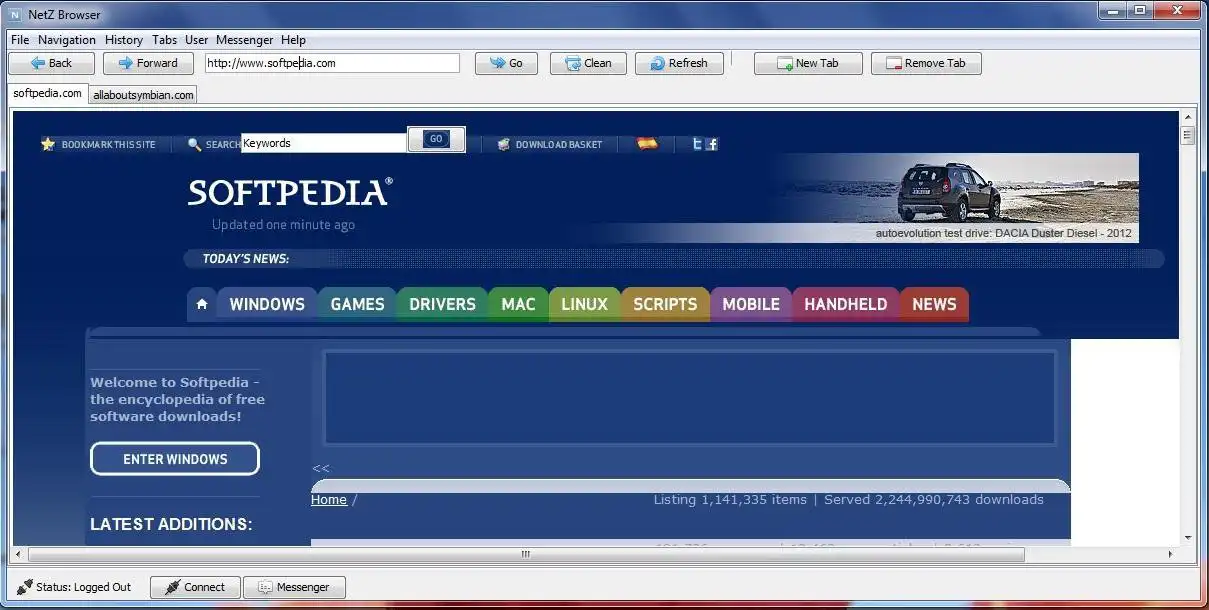Open the HANDHELD category tab

pos(846,304)
